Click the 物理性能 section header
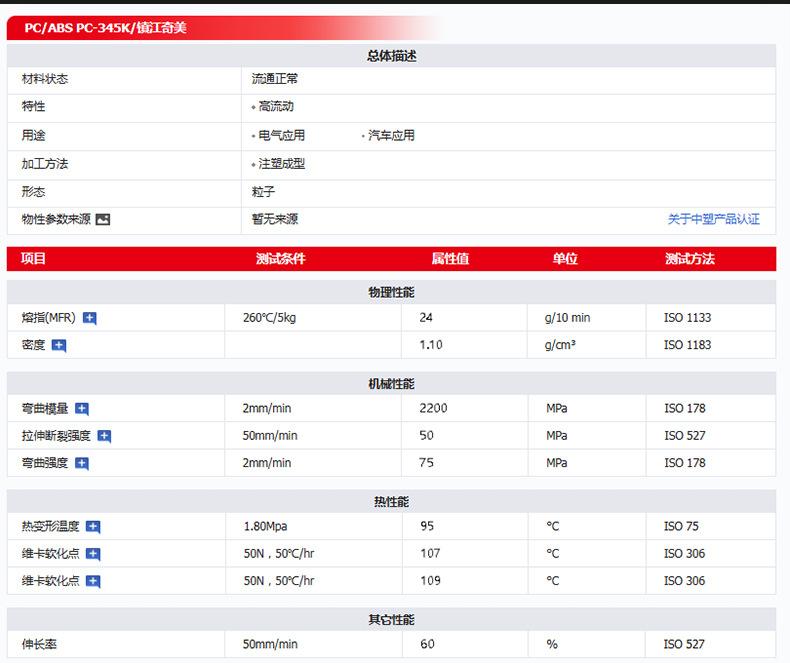 coord(391,292)
